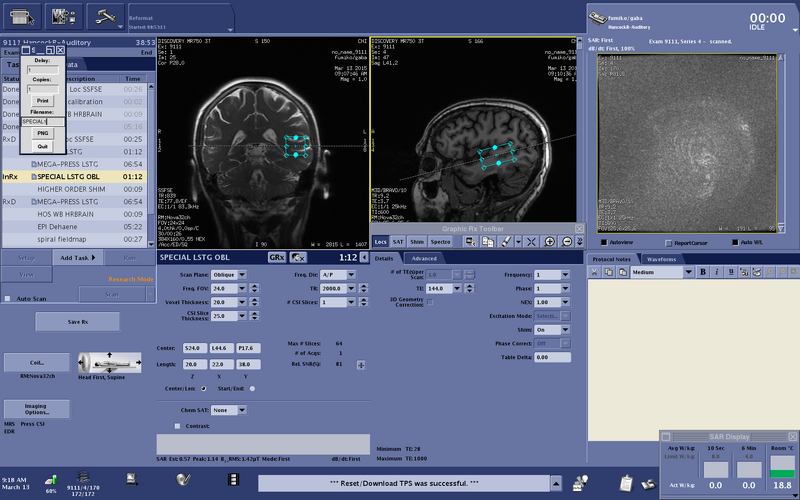Click the Imaging Options button
This screenshot has height=500, width=800.
tap(36, 409)
